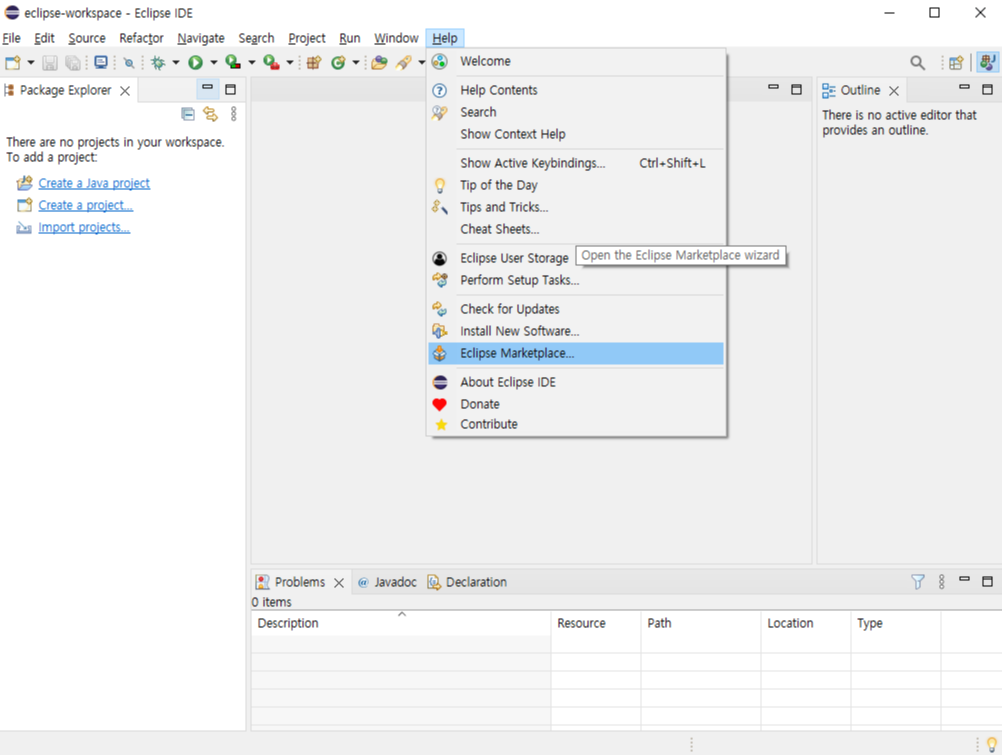Click the Coverage run icon
The width and height of the screenshot is (1002, 755).
(233, 63)
